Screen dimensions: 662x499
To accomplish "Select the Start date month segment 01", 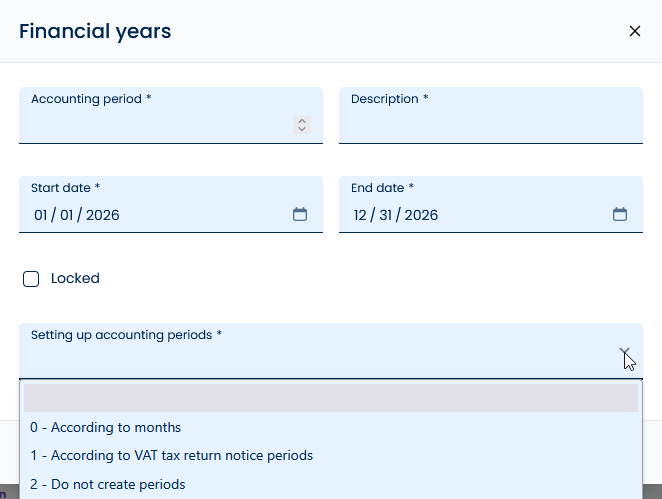I will tap(41, 215).
